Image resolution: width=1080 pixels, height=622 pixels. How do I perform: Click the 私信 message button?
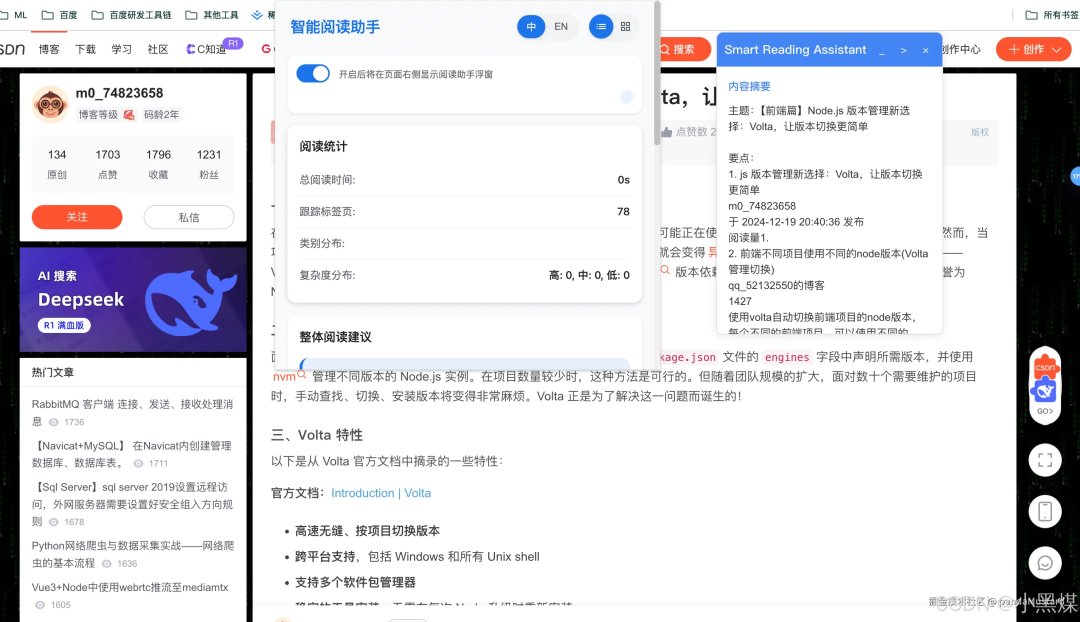[189, 217]
